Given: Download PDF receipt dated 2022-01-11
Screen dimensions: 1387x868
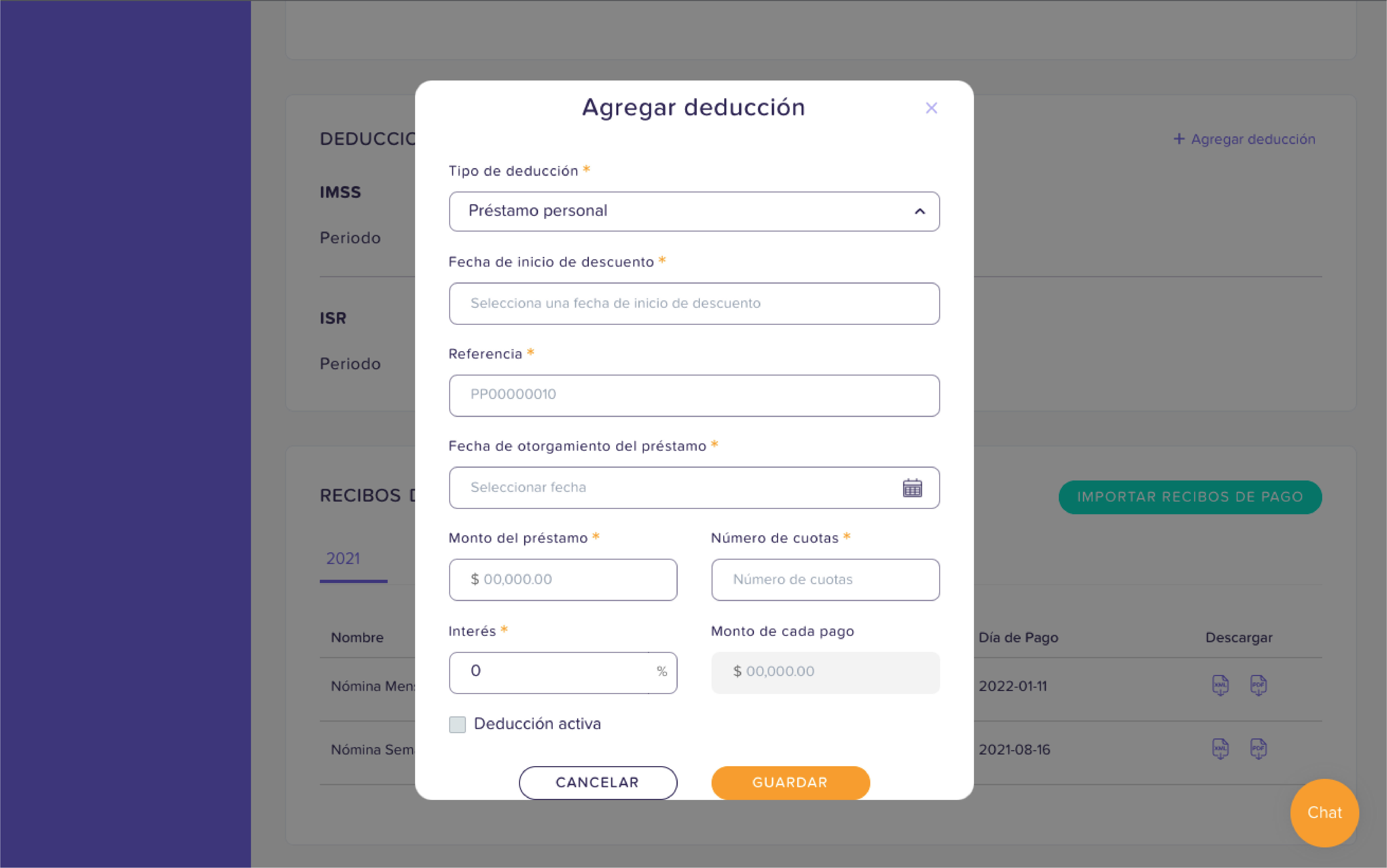Looking at the screenshot, I should [1258, 685].
